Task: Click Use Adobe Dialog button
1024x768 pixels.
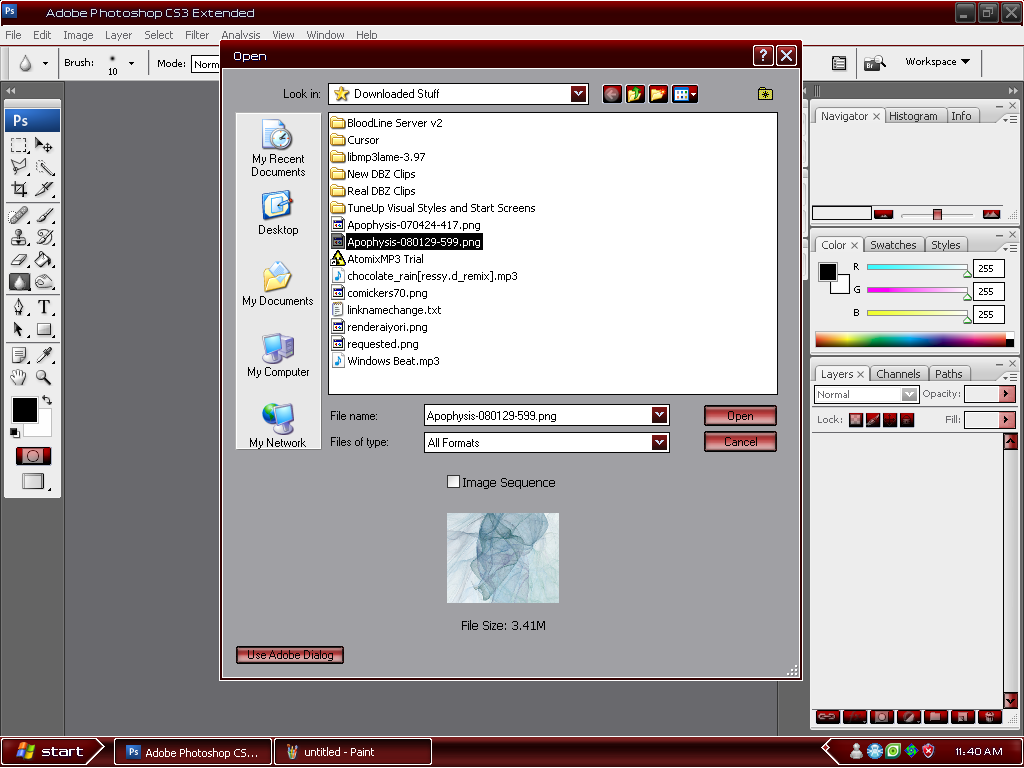Action: [290, 654]
